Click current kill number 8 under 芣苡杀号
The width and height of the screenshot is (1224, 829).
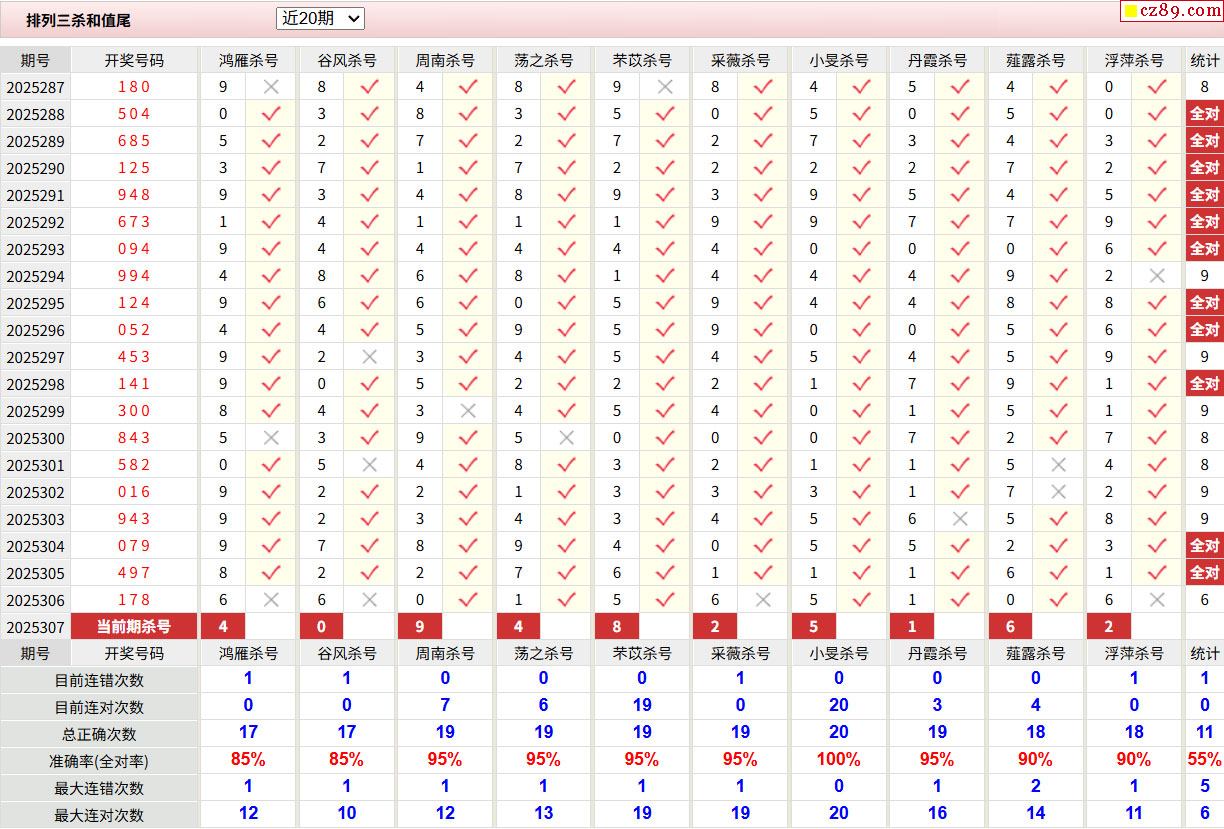point(617,627)
